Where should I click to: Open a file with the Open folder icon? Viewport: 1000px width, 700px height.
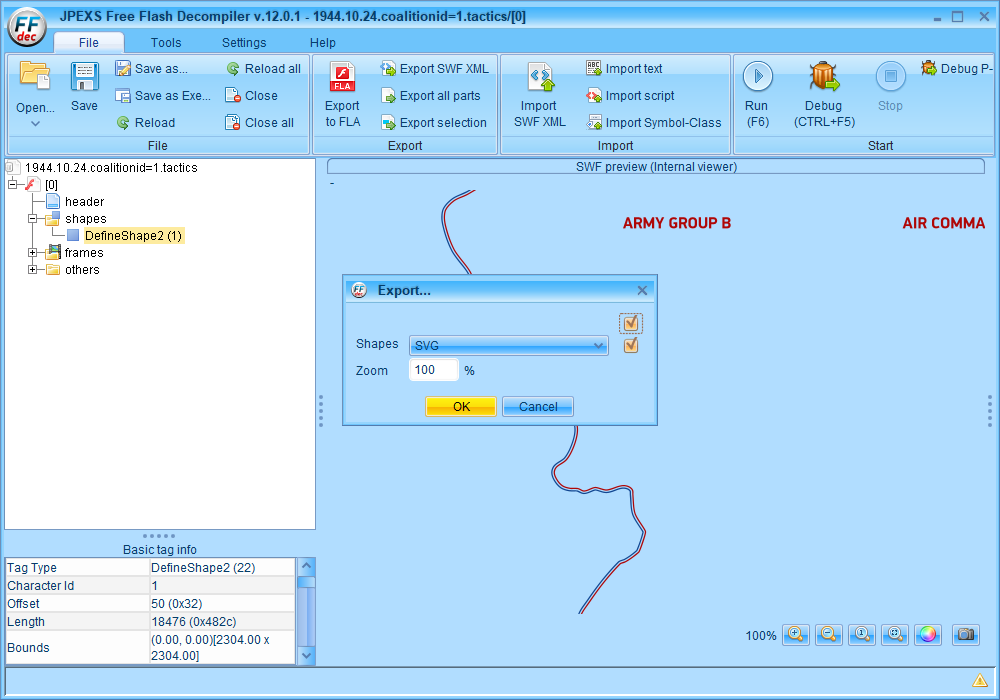click(34, 77)
